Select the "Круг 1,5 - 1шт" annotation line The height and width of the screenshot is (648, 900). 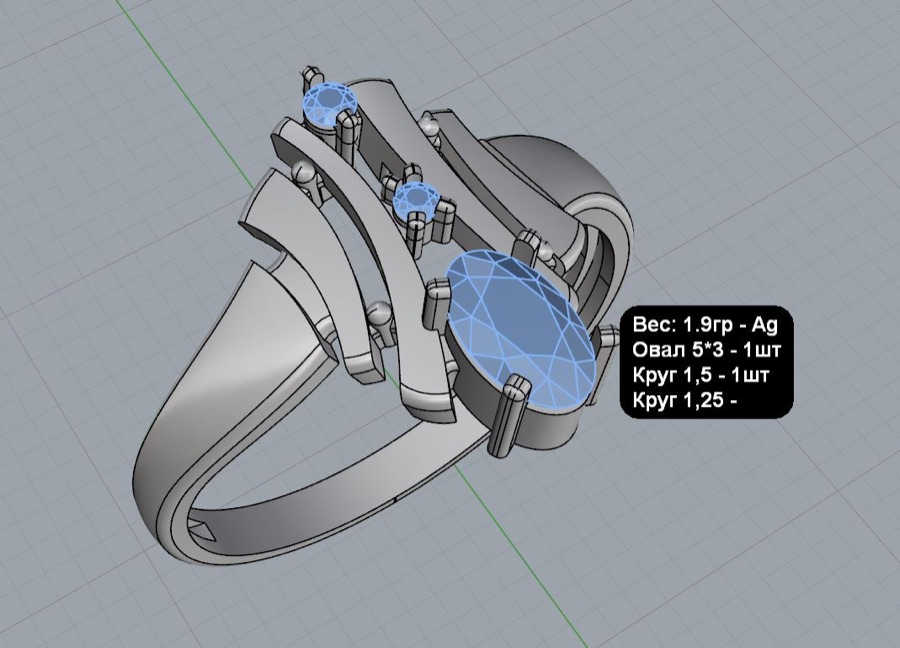[701, 375]
